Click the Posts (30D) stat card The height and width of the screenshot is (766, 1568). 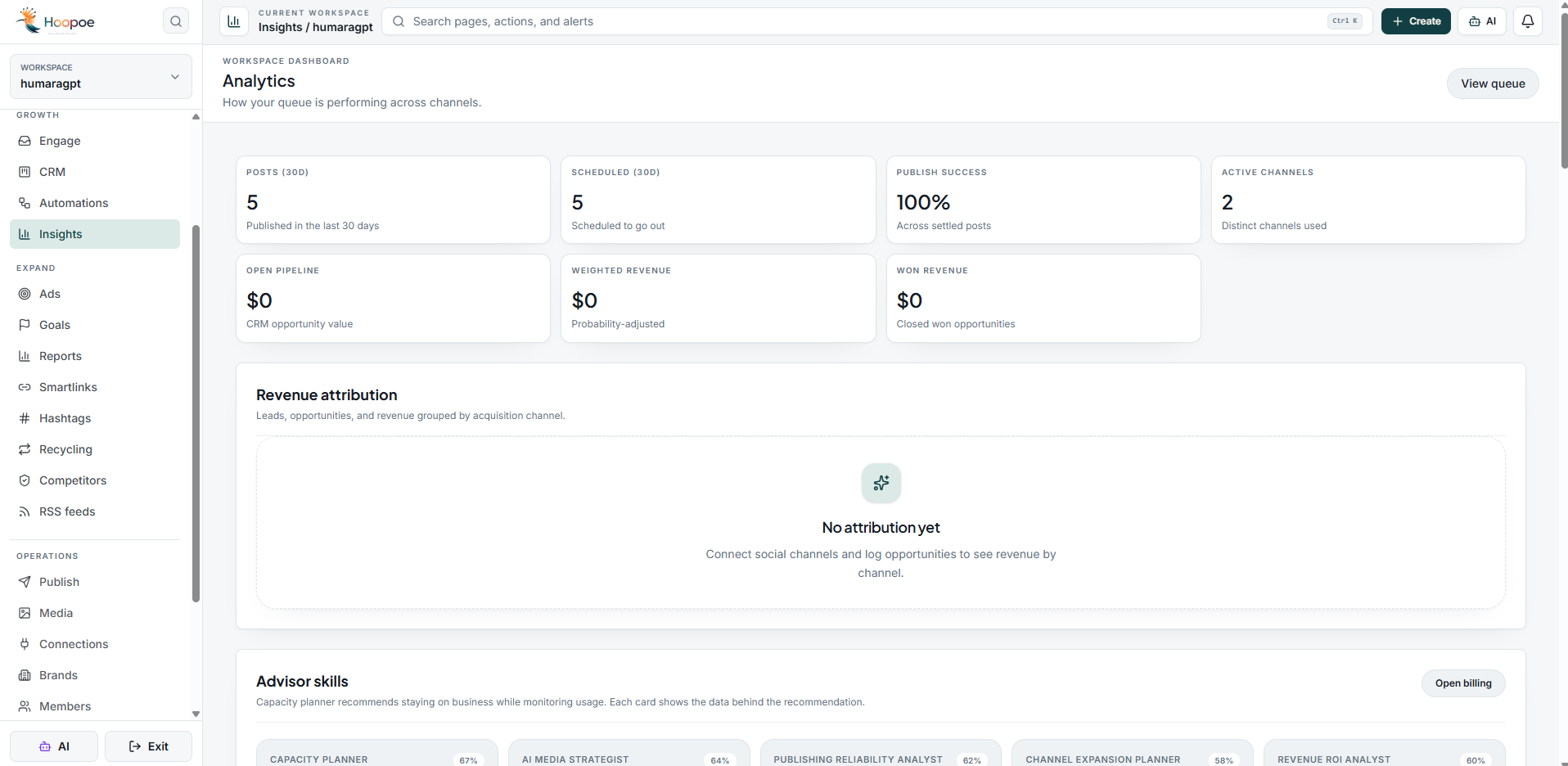click(x=393, y=200)
